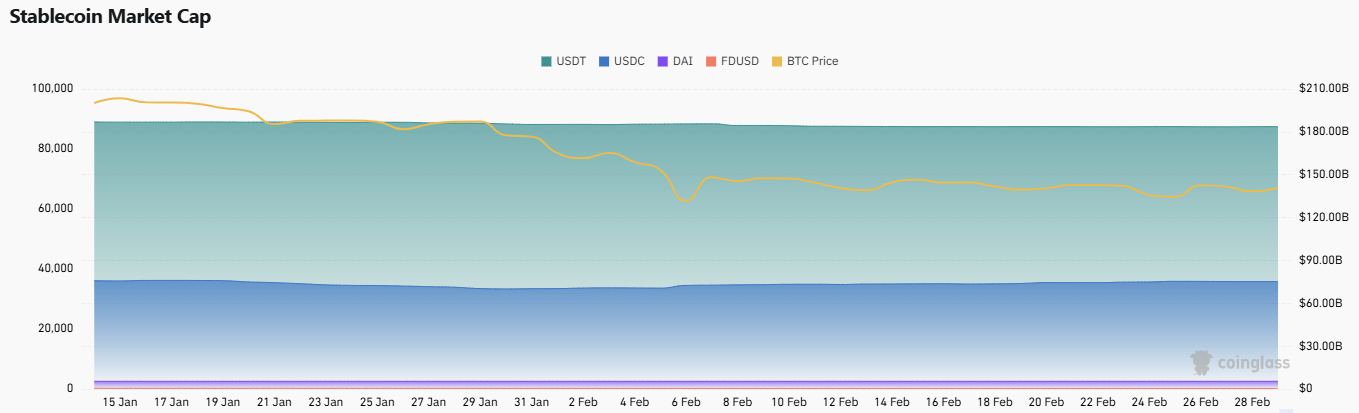Image resolution: width=1359 pixels, height=413 pixels.
Task: Click the $90.00B right axis label
Action: click(x=1319, y=260)
